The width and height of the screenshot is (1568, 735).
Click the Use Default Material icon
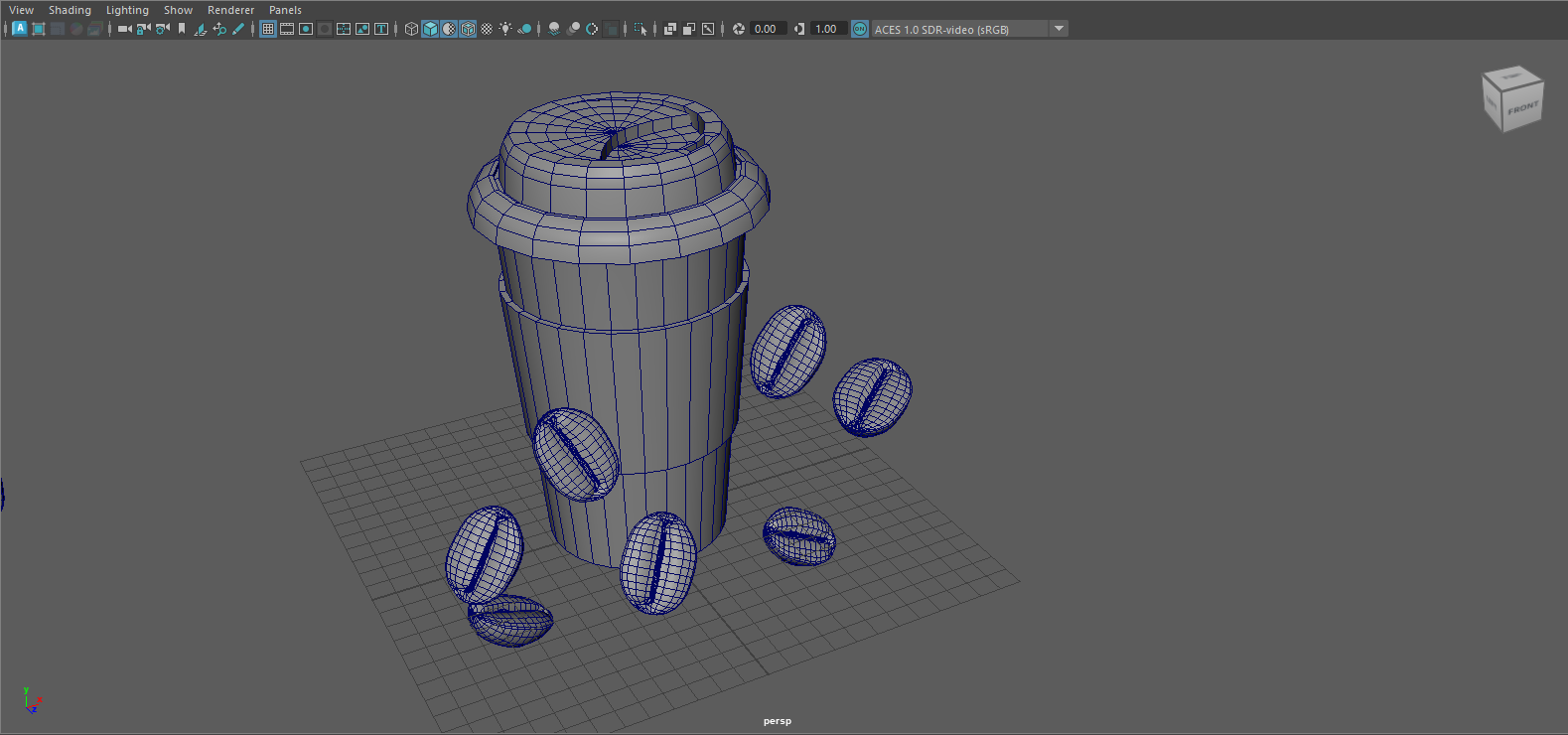pyautogui.click(x=449, y=29)
